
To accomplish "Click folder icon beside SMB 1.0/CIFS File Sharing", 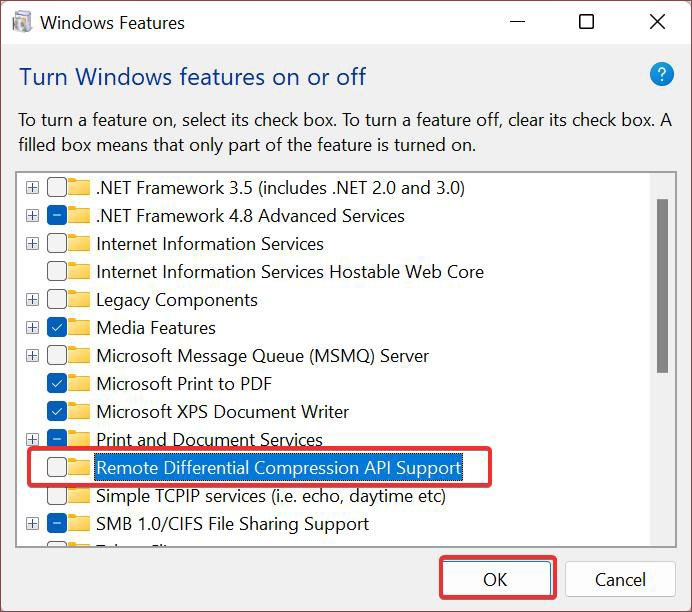I will pyautogui.click(x=79, y=524).
